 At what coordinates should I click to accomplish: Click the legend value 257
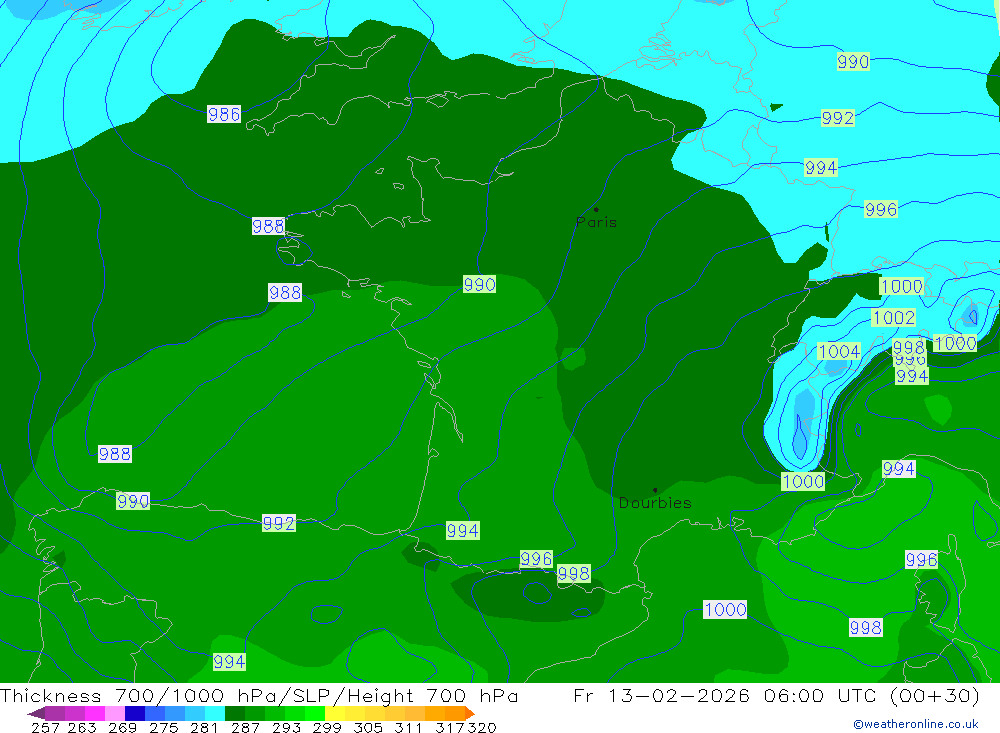click(x=45, y=727)
